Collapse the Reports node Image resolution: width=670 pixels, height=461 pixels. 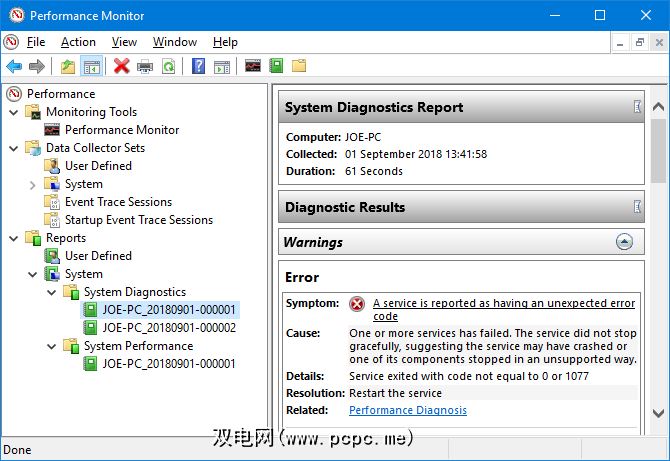click(14, 238)
